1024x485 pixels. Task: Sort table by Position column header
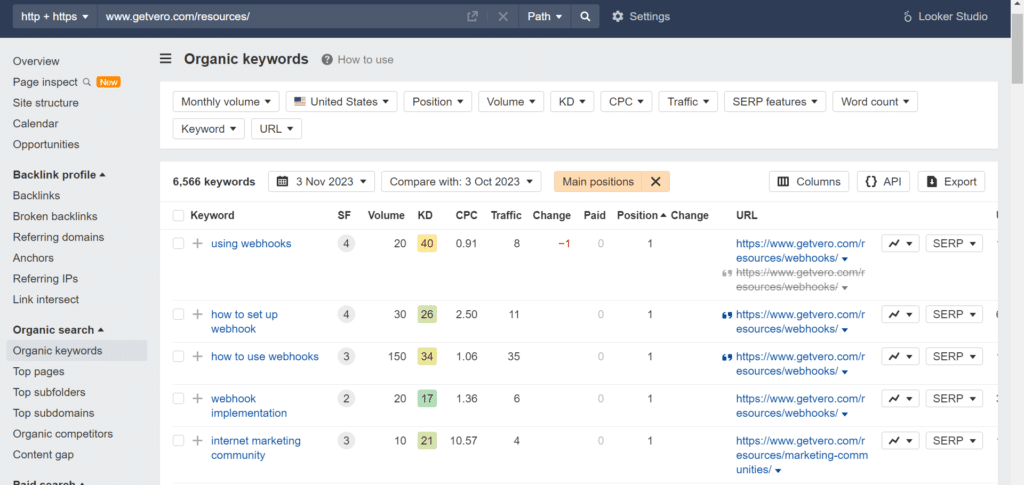642,215
